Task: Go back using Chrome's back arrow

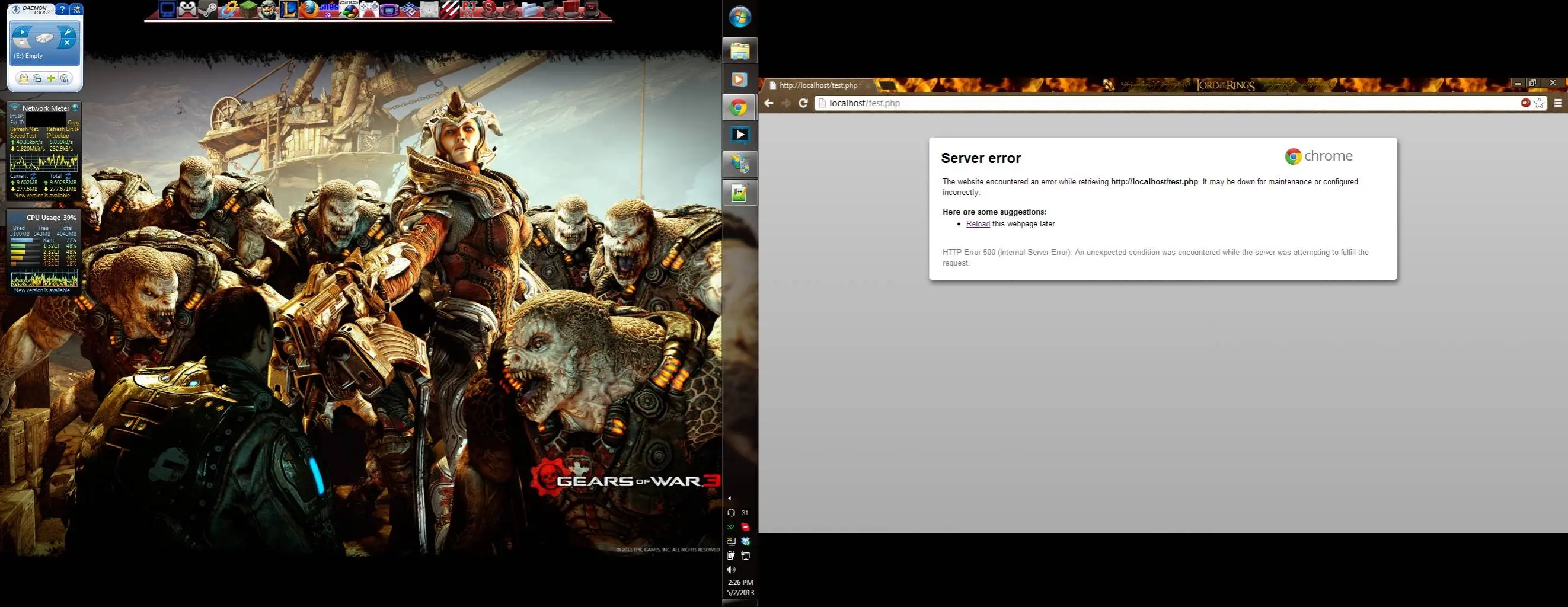Action: click(x=769, y=103)
